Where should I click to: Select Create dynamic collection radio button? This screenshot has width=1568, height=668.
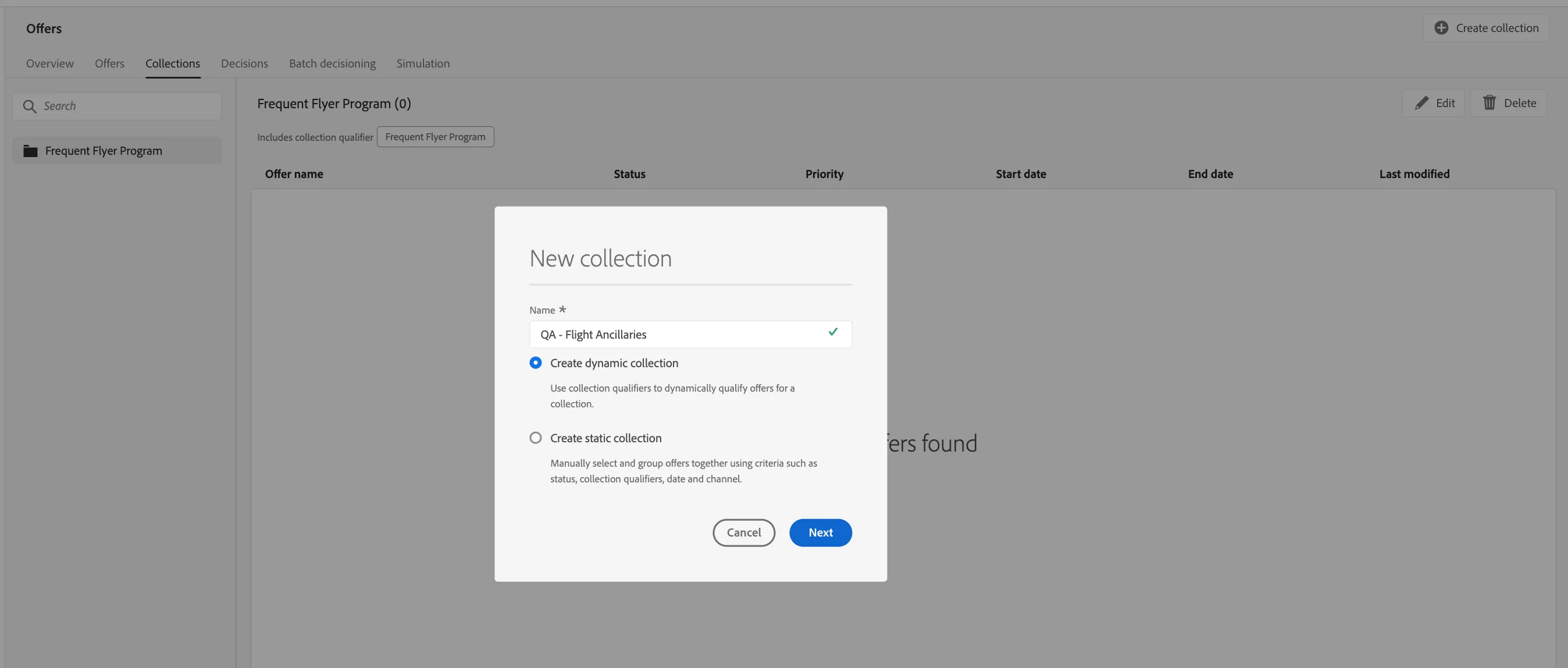click(535, 363)
